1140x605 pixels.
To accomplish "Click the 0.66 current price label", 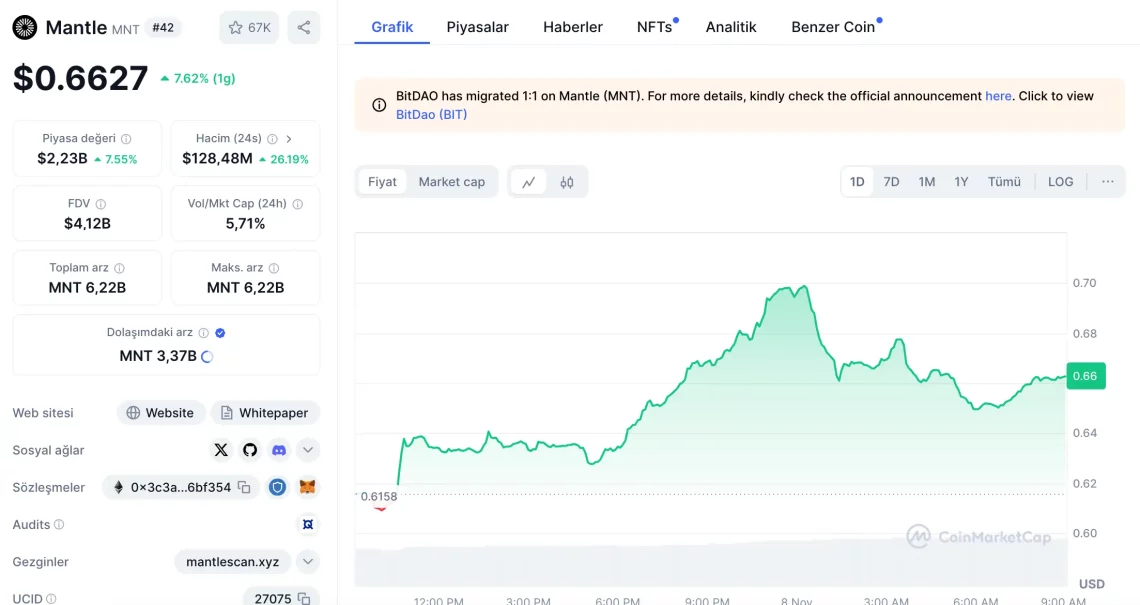I will [x=1085, y=376].
